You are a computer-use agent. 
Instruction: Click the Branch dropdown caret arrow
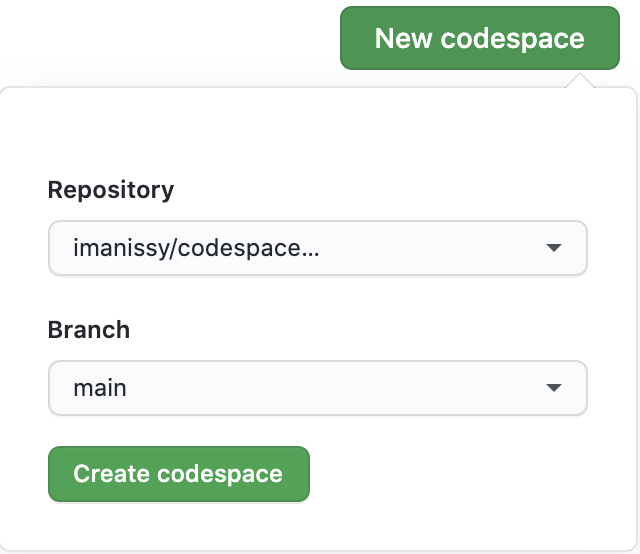pyautogui.click(x=553, y=388)
